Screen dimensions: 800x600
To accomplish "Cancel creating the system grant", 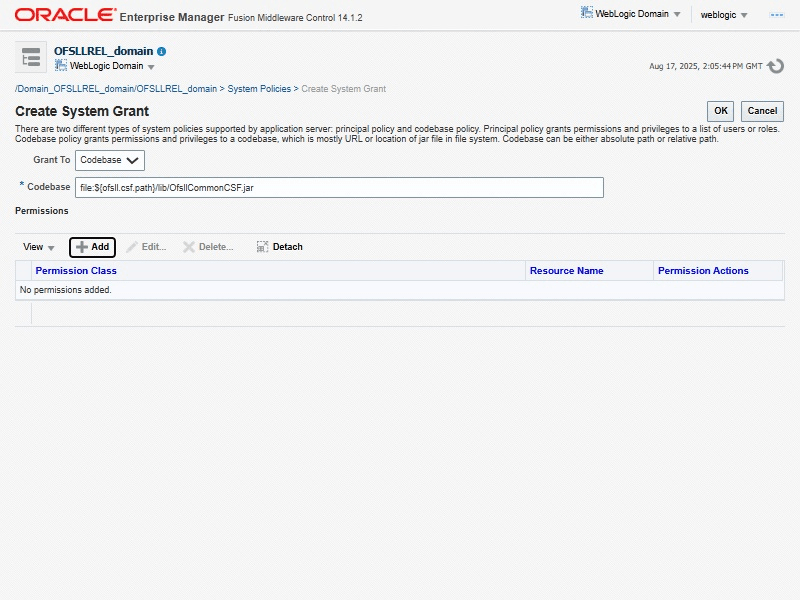I will [x=762, y=111].
